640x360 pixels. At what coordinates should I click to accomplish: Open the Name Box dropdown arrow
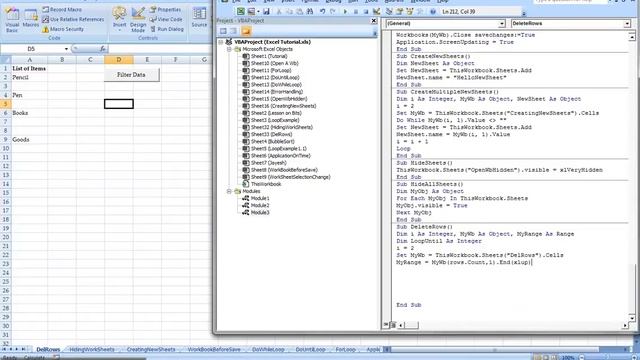coord(66,49)
